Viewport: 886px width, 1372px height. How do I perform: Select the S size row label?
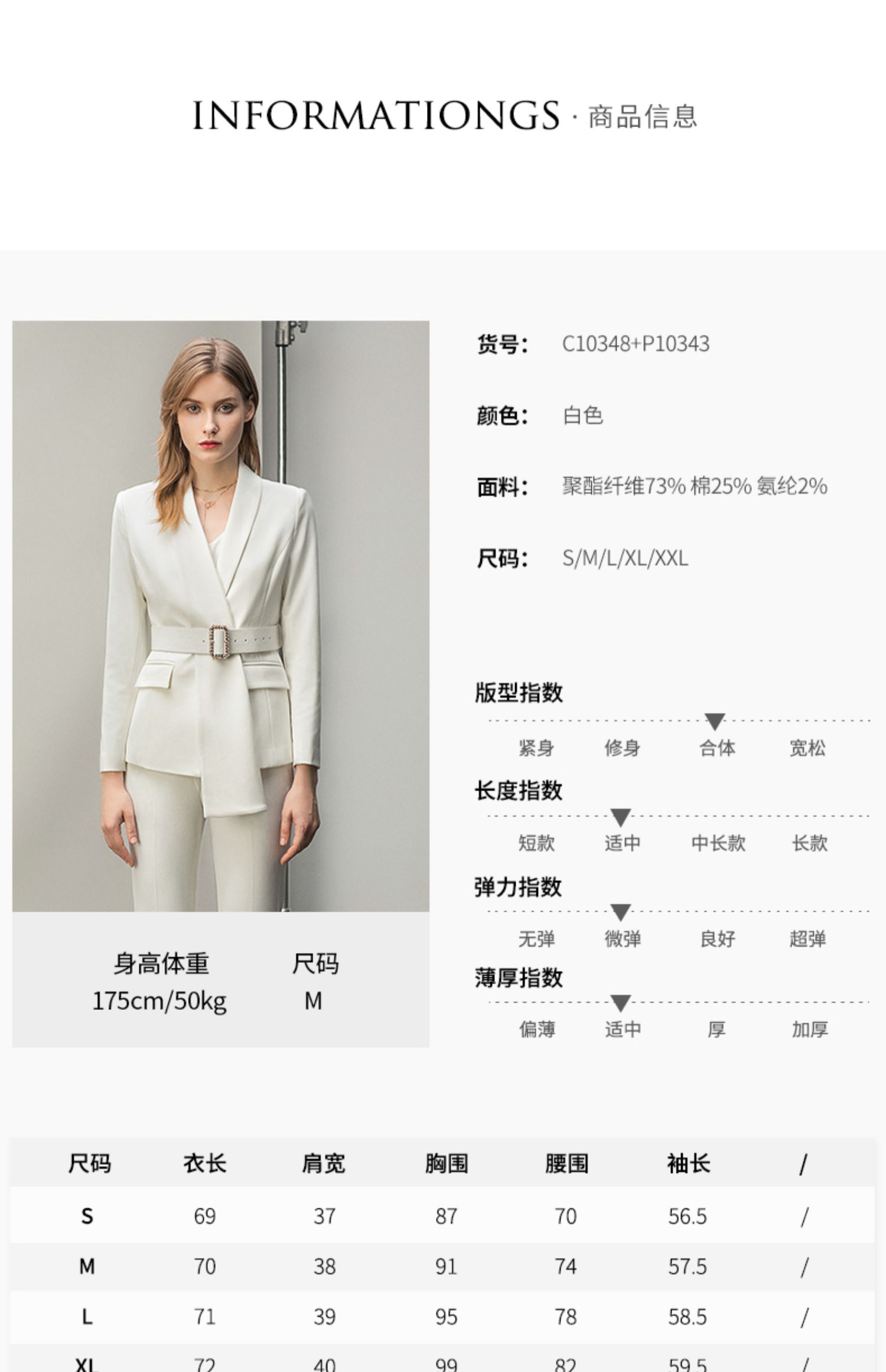87,1216
